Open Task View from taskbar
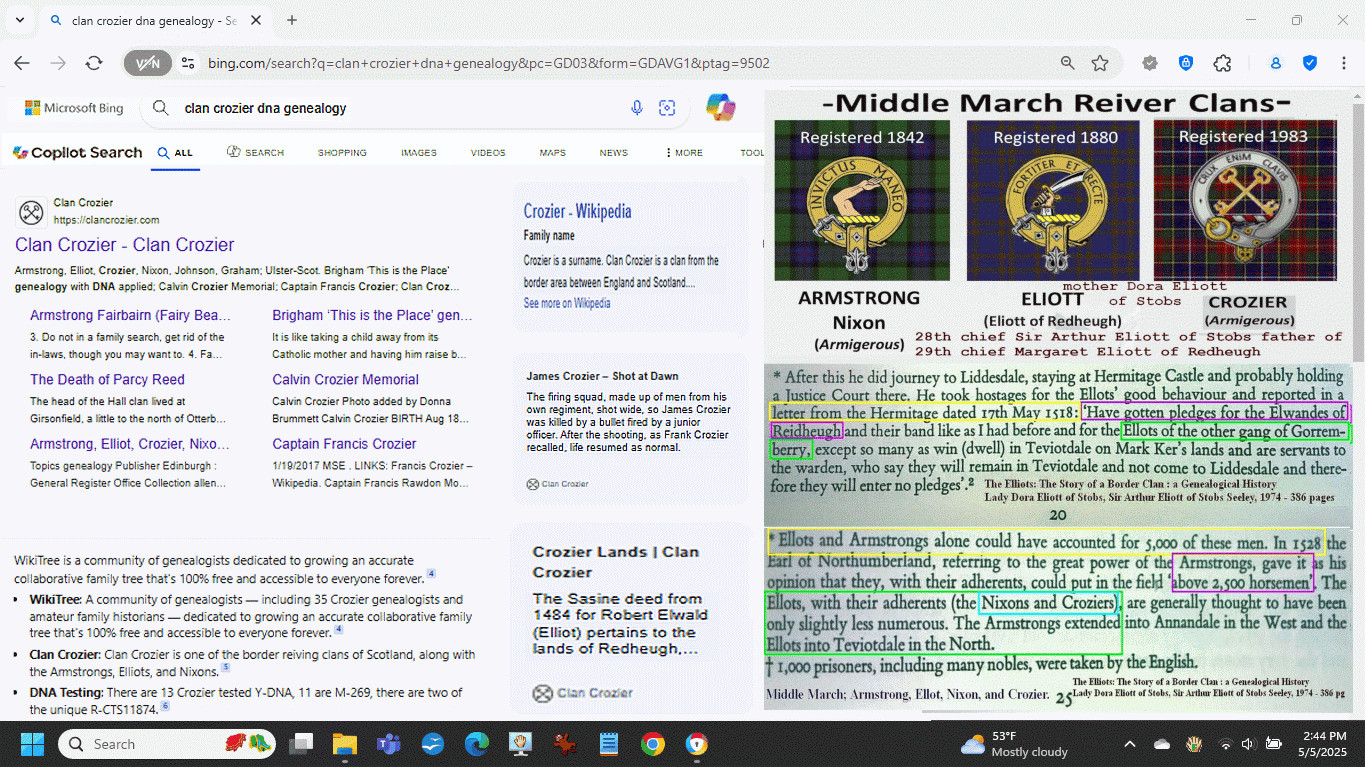The height and width of the screenshot is (767, 1365). [x=301, y=744]
